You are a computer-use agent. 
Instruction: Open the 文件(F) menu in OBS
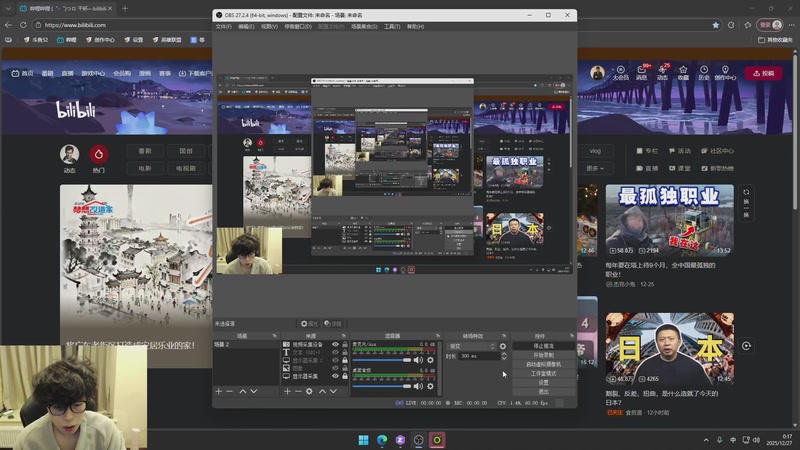[223, 27]
